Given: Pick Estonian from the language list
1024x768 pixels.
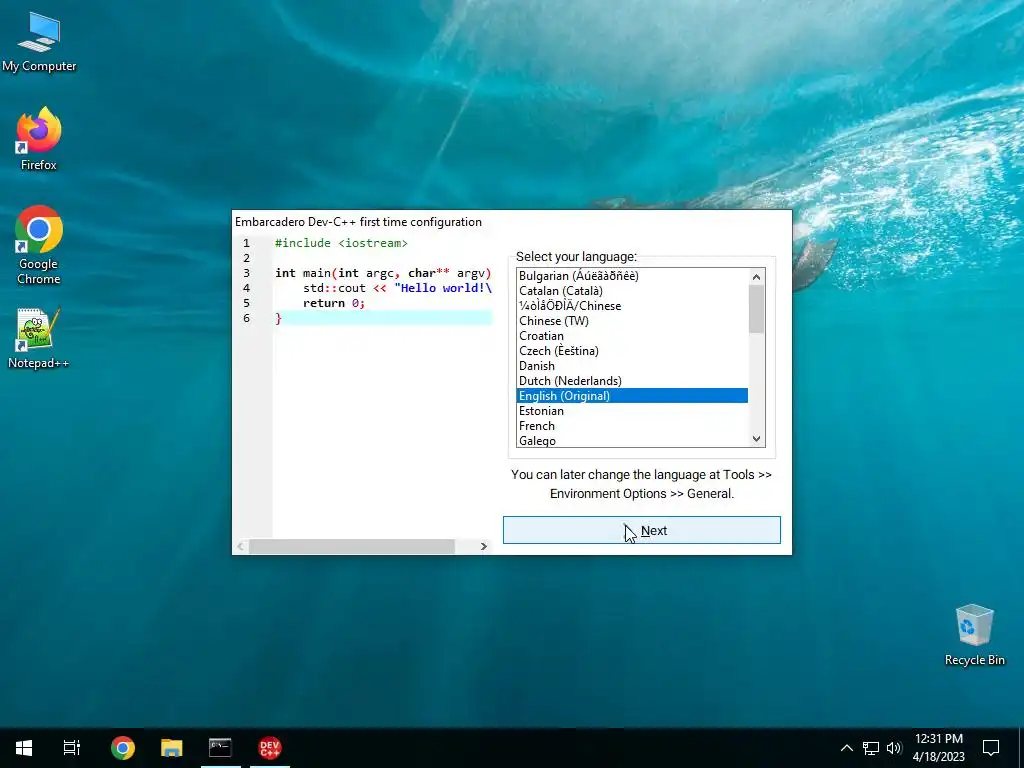Looking at the screenshot, I should click(x=632, y=411).
